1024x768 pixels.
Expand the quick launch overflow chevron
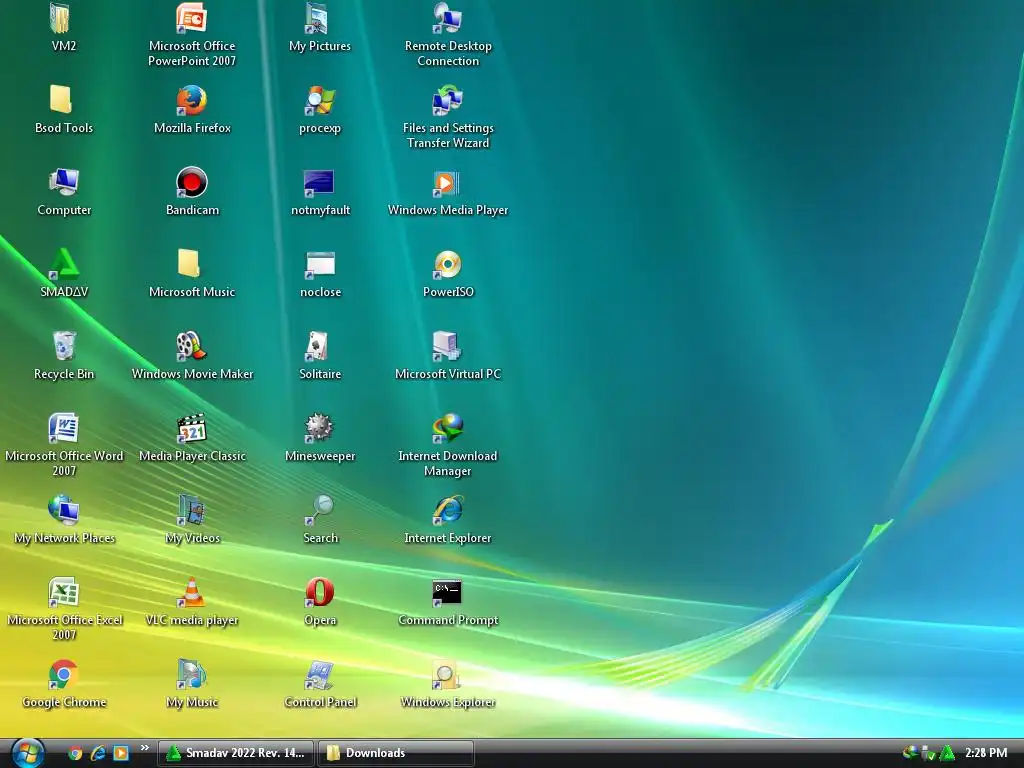[144, 748]
